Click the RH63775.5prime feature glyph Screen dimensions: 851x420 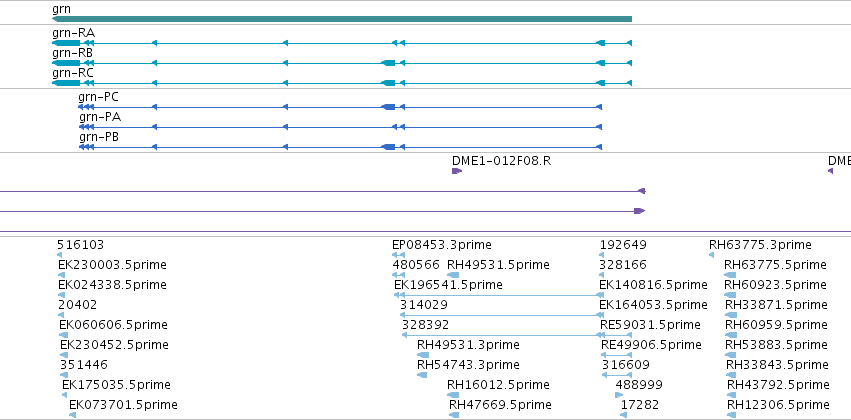730,275
